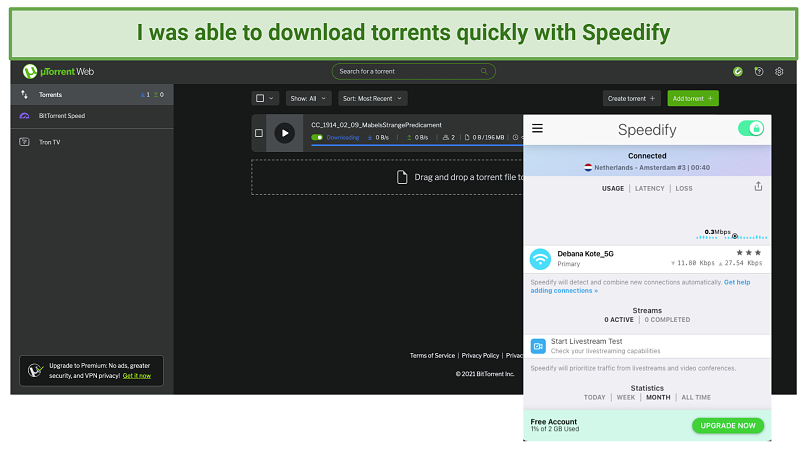
Task: Expand the select-all checkbox dropdown arrow
Action: [271, 98]
